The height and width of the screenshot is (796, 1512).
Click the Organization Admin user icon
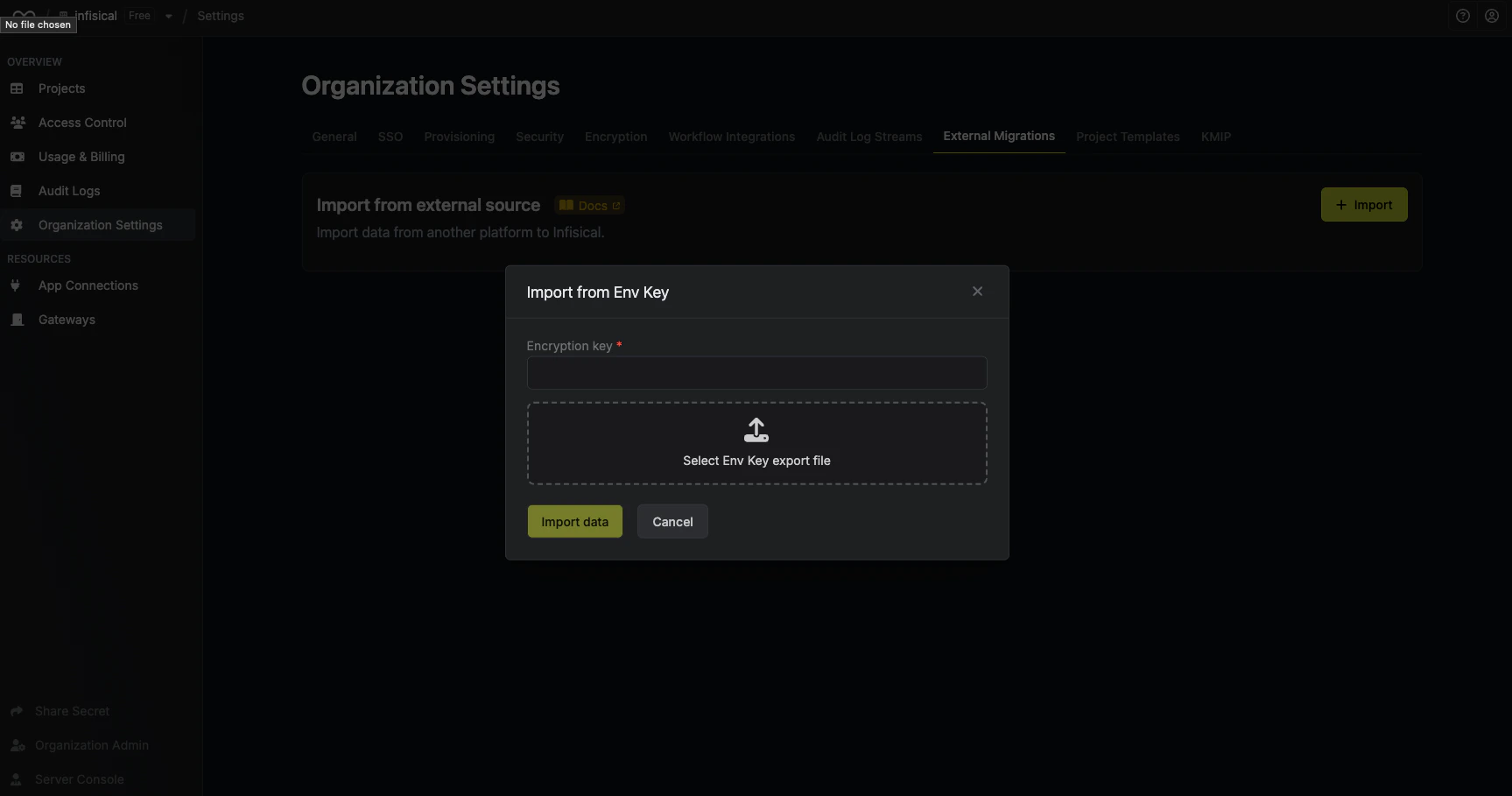pos(18,745)
